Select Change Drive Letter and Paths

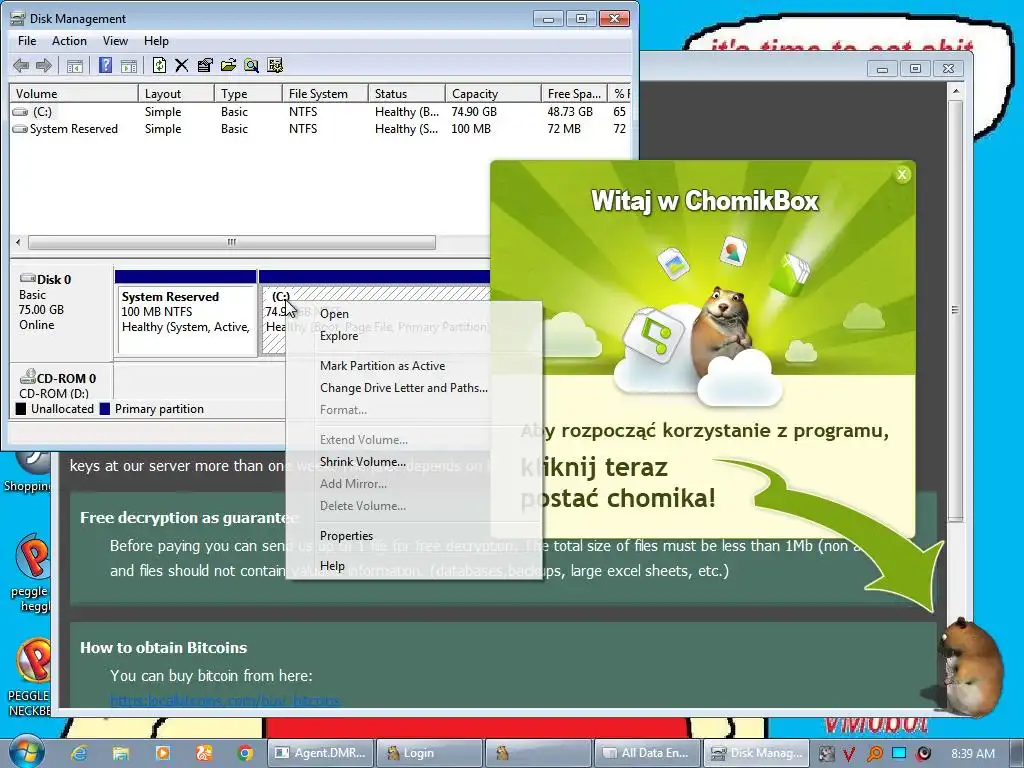pos(414,388)
